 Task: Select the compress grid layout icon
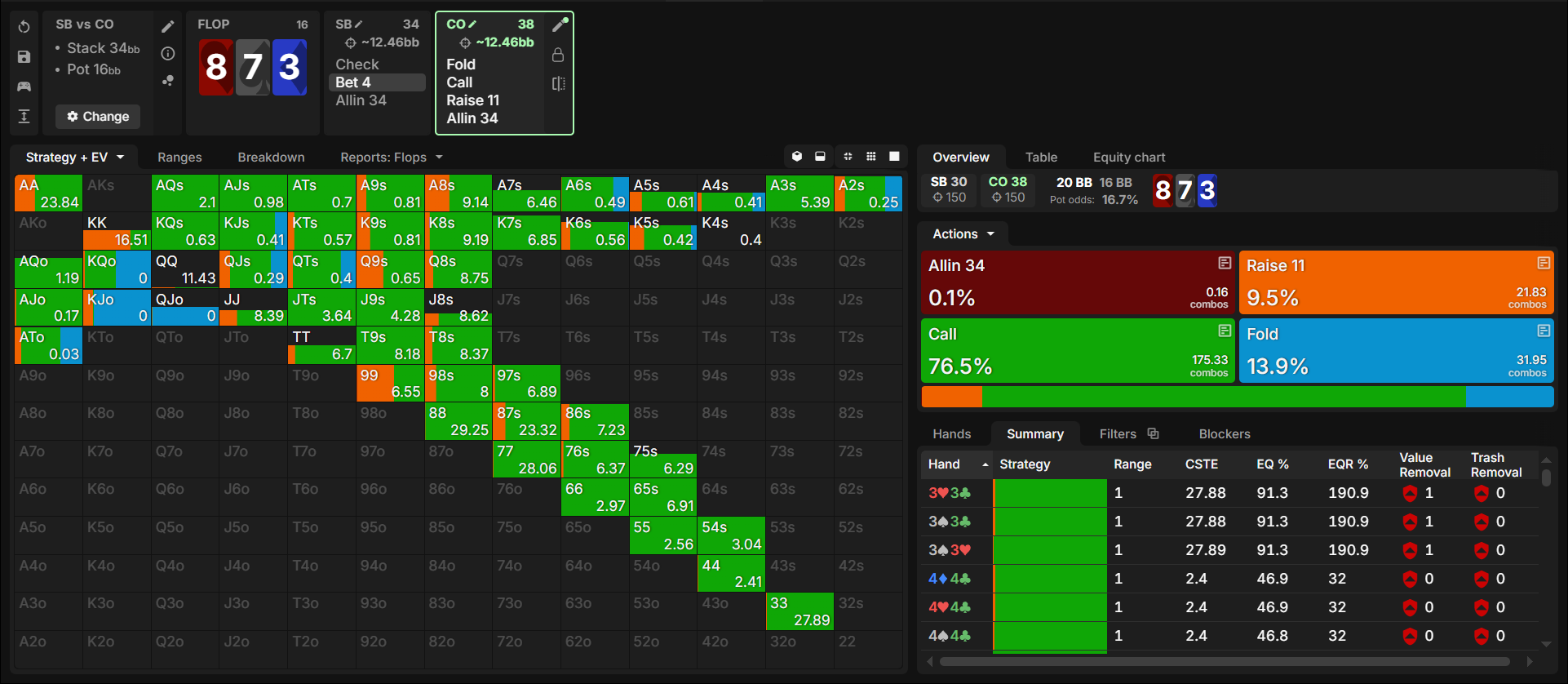coord(848,157)
